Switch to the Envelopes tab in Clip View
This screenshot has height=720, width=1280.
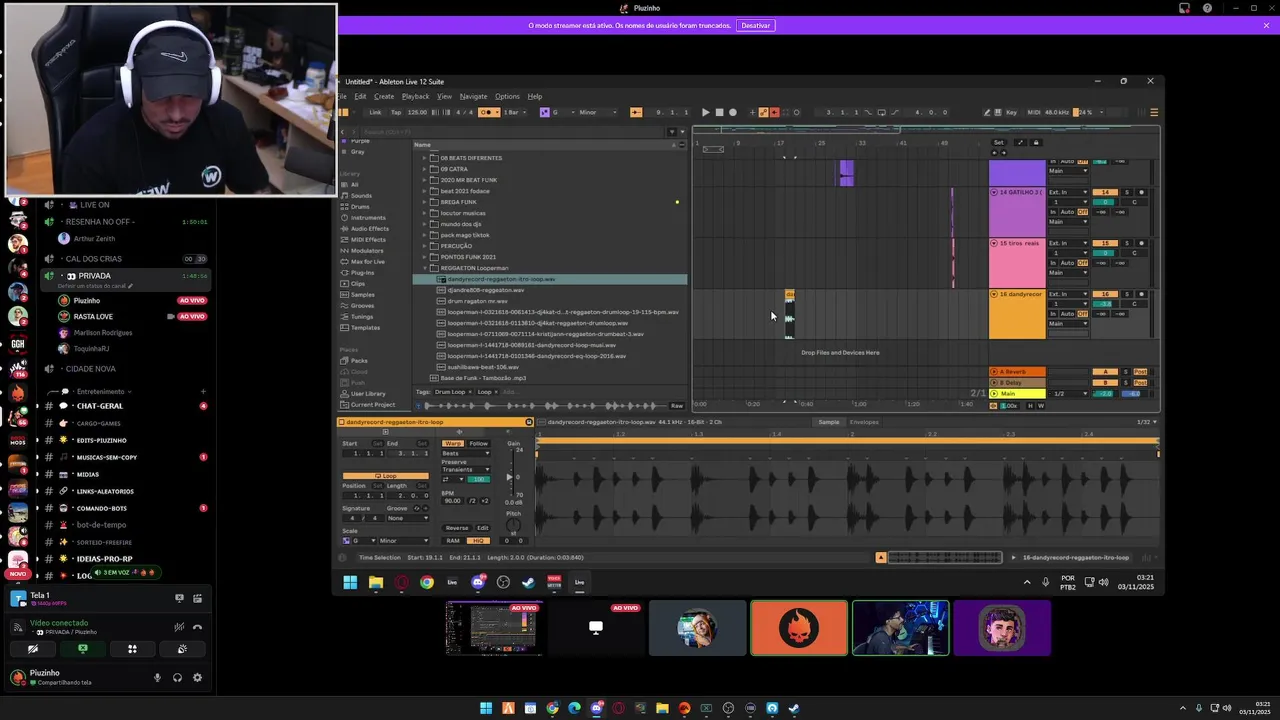click(864, 422)
